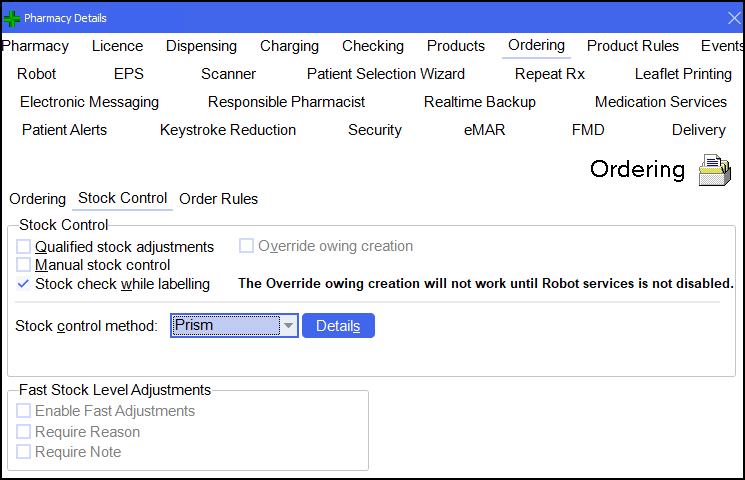The image size is (745, 480).
Task: Close the Pharmacy Details window
Action: pos(732,18)
